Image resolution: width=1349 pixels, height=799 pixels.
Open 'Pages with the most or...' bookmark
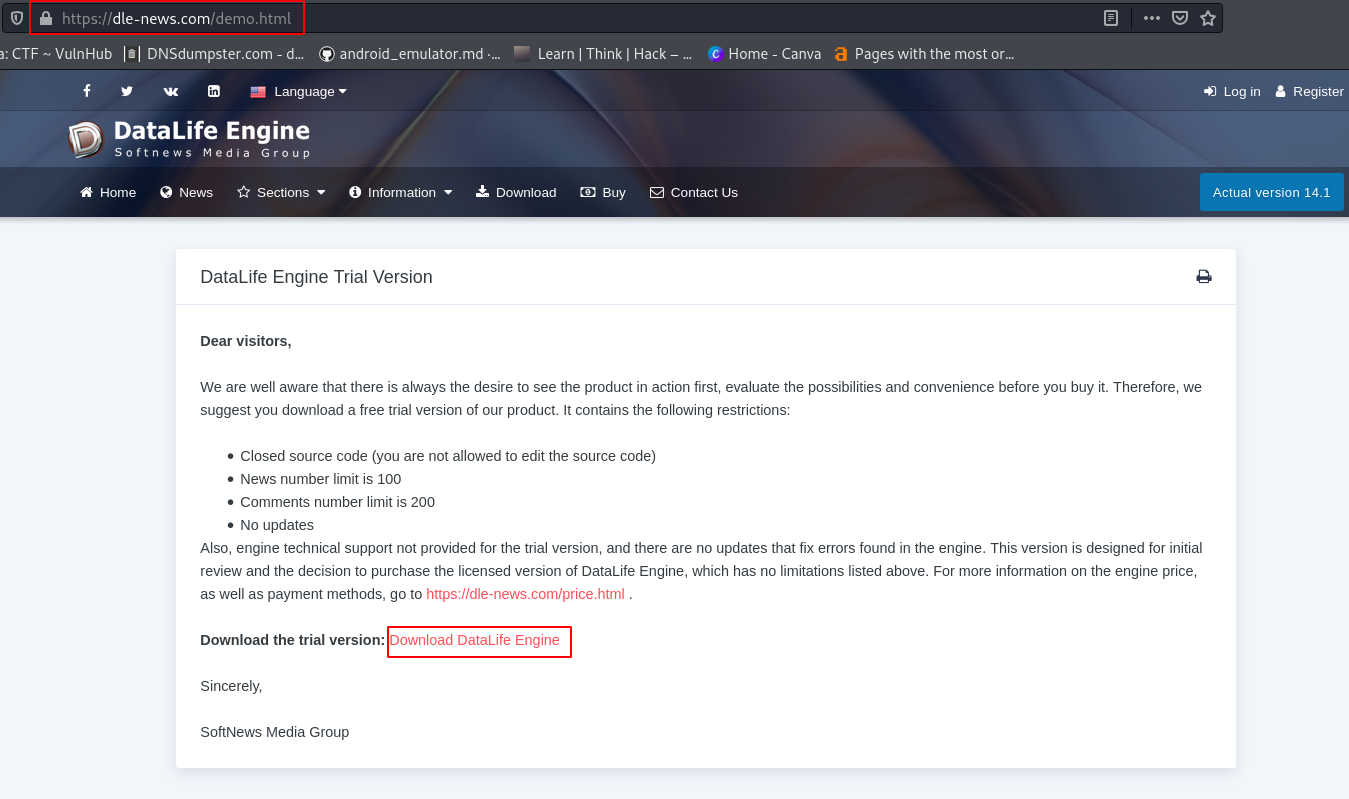point(924,54)
